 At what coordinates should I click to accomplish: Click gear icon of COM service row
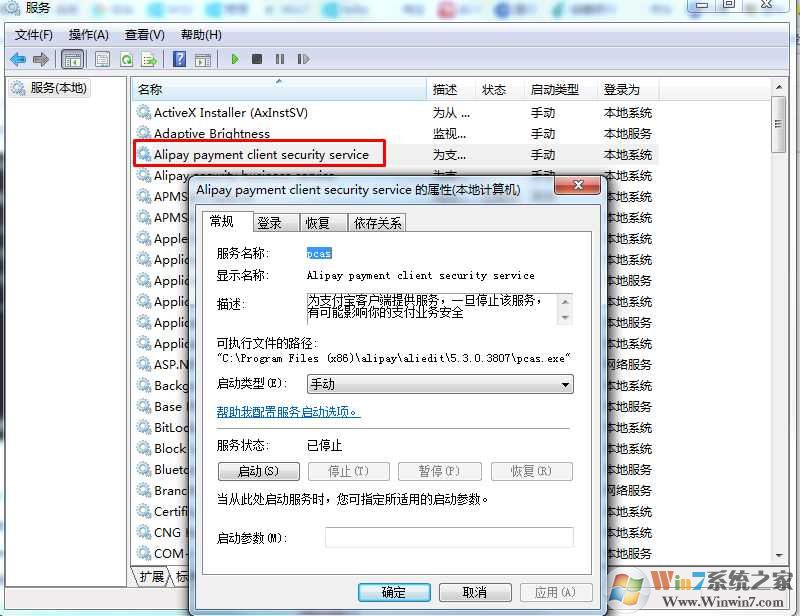[x=144, y=553]
